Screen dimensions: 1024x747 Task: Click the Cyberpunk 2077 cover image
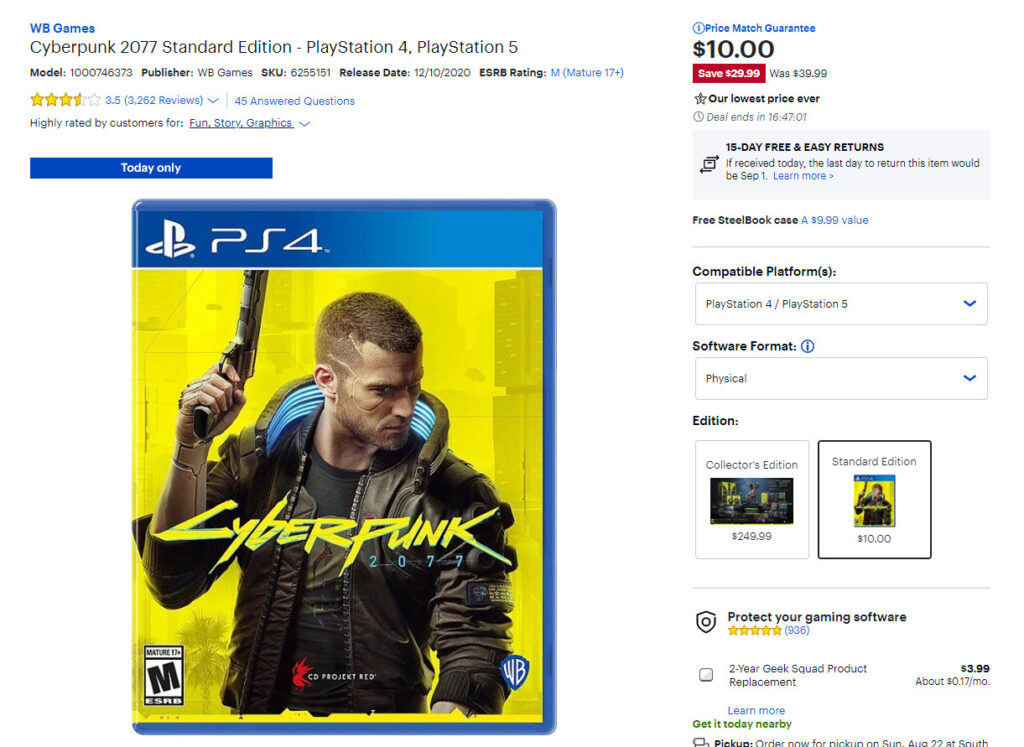[x=344, y=467]
